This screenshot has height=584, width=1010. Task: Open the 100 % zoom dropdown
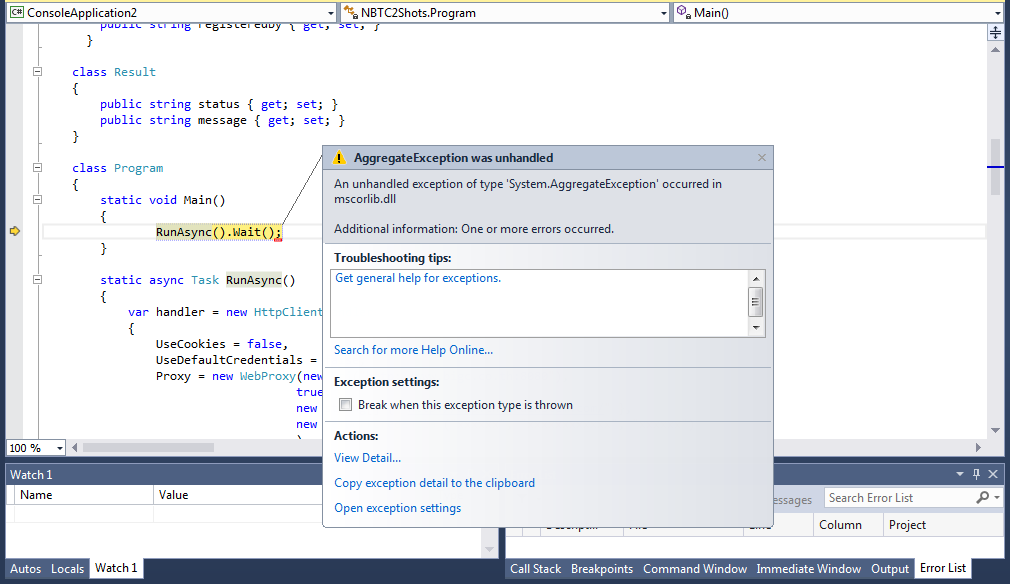60,447
